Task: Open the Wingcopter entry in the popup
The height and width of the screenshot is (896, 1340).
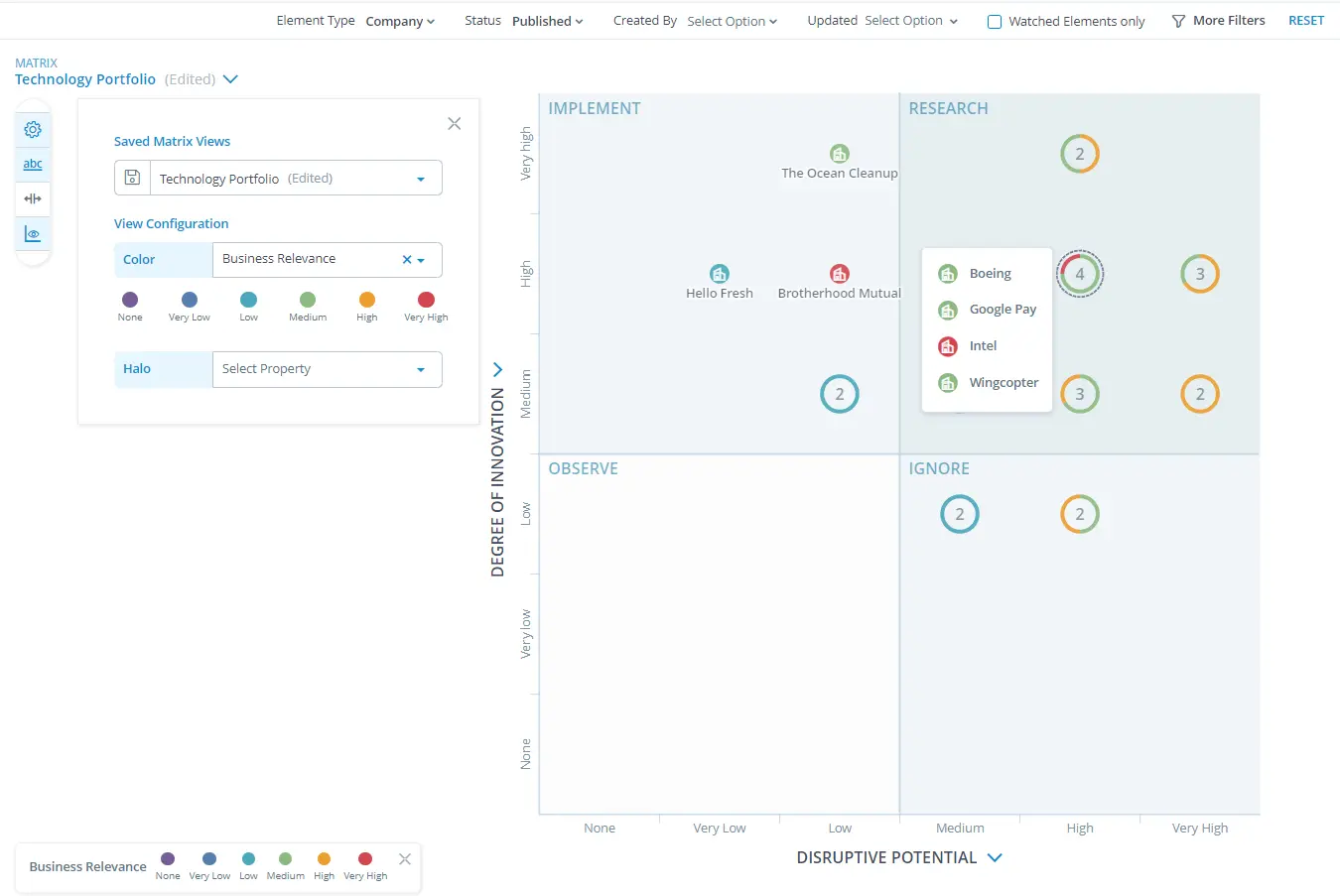Action: click(x=987, y=383)
